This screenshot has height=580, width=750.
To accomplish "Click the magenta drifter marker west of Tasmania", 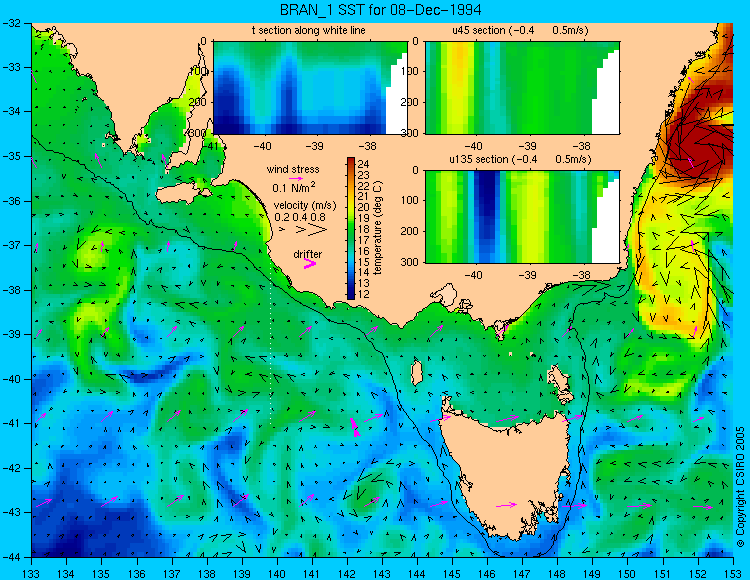I will 354,427.
